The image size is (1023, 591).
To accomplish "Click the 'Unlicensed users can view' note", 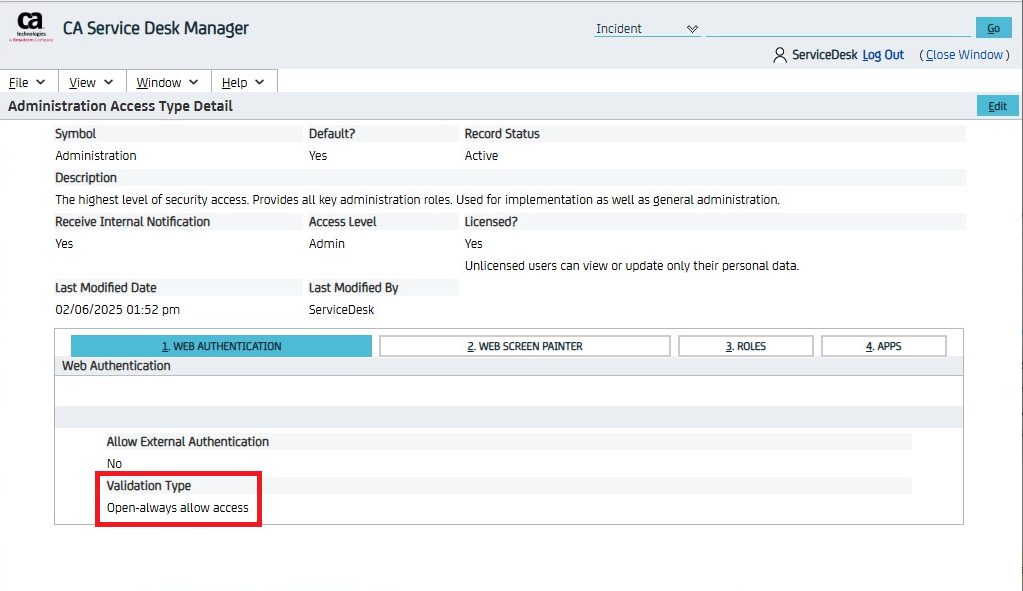I will [x=632, y=265].
